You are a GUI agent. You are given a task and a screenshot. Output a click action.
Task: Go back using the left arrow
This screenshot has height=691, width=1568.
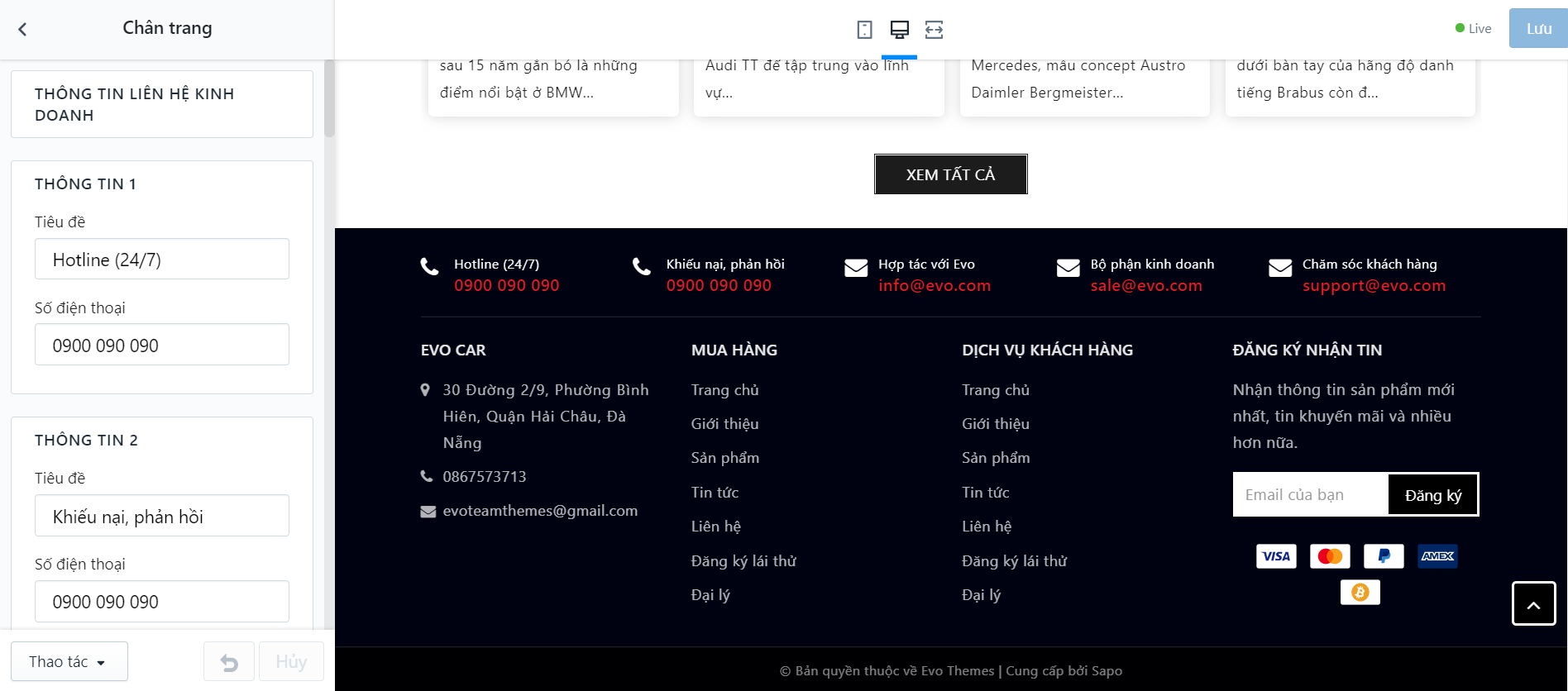pos(22,29)
